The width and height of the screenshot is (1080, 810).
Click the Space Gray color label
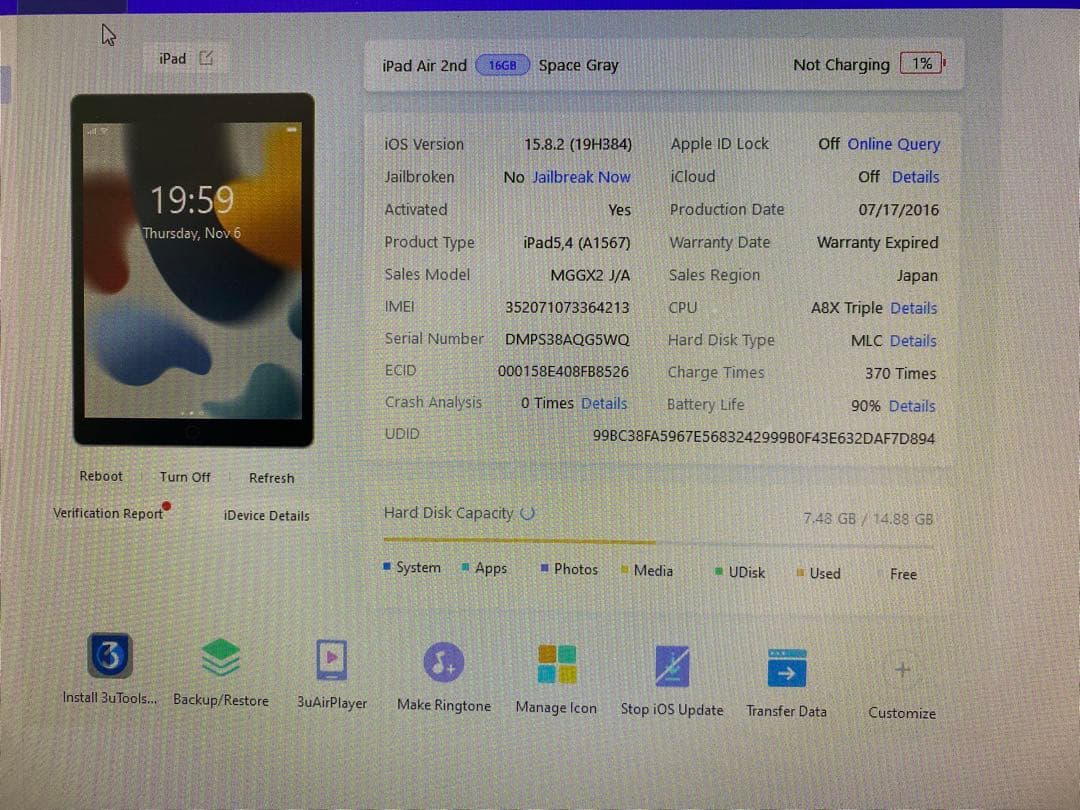[579, 65]
